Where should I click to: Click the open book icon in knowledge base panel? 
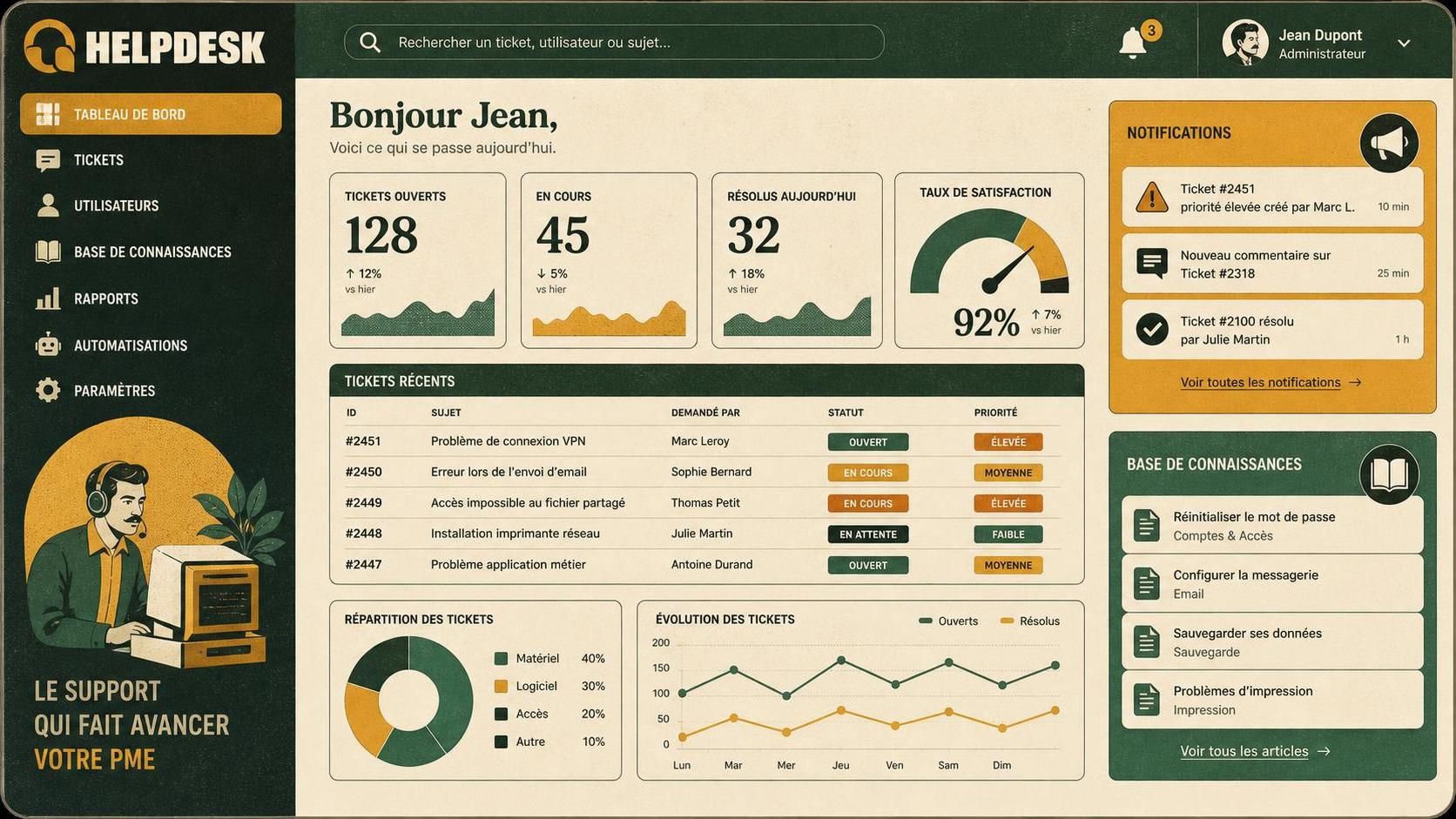pos(1389,474)
